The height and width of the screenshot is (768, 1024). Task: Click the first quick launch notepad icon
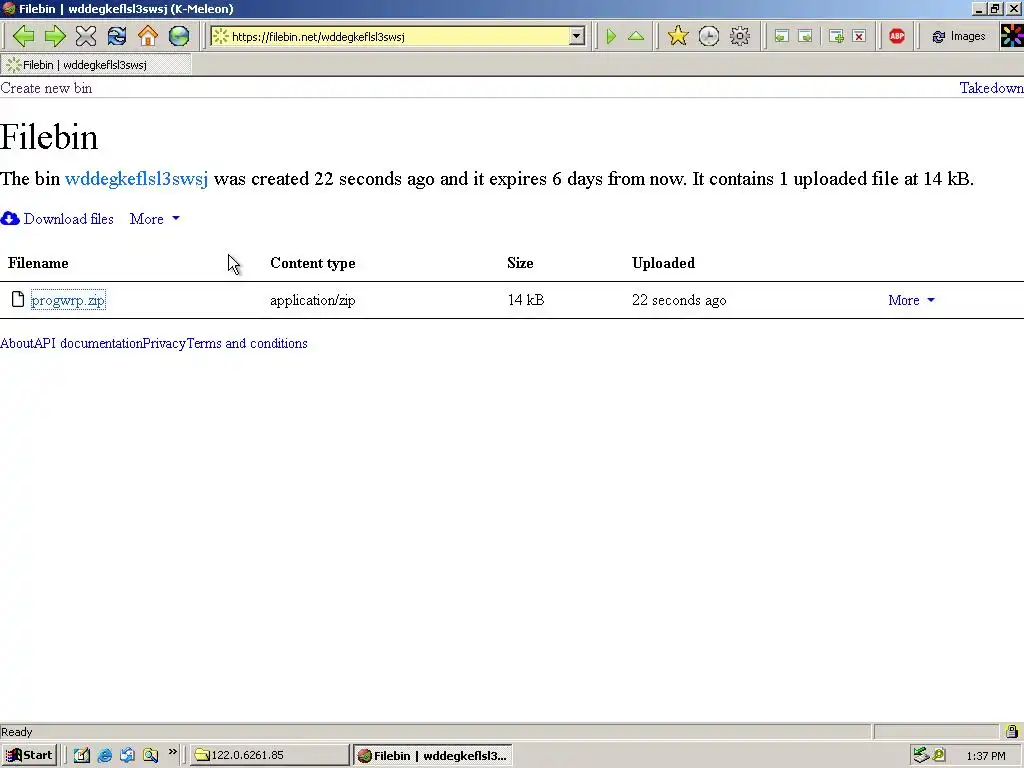click(x=81, y=756)
